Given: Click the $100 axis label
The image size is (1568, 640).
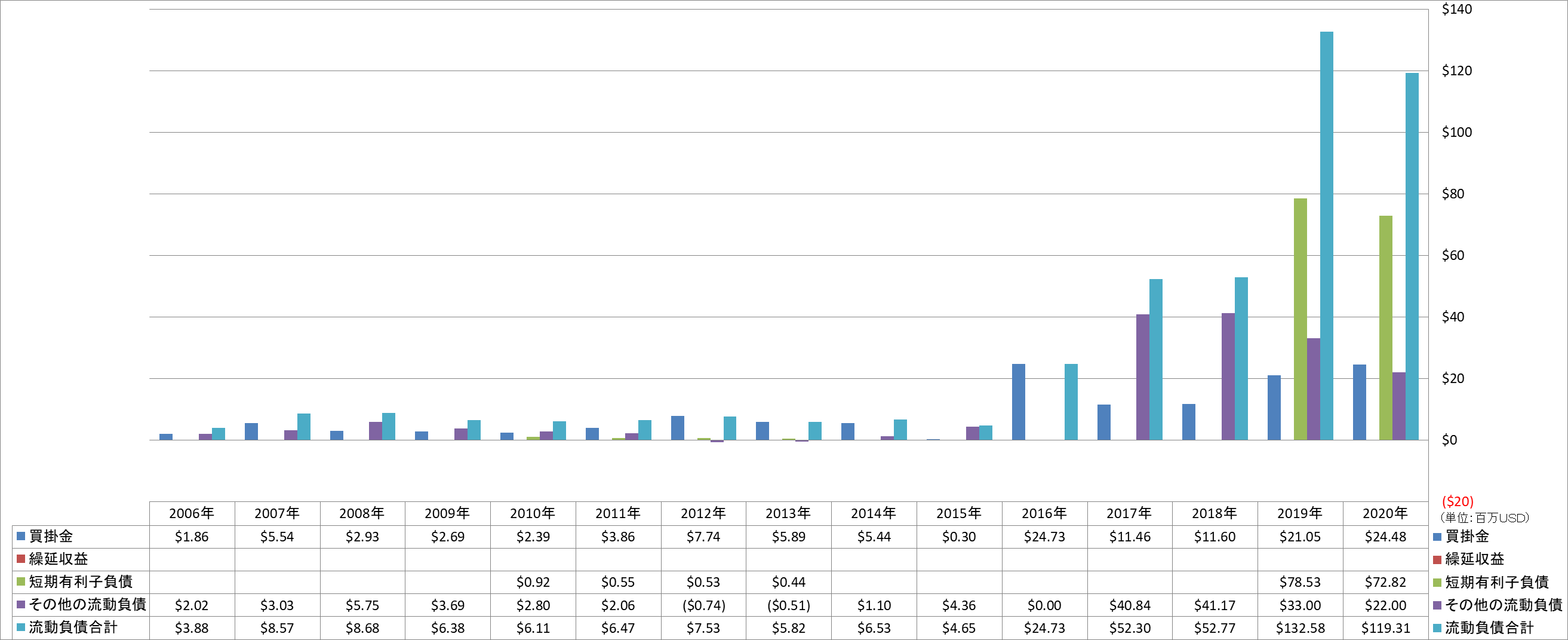Looking at the screenshot, I should pyautogui.click(x=1456, y=132).
